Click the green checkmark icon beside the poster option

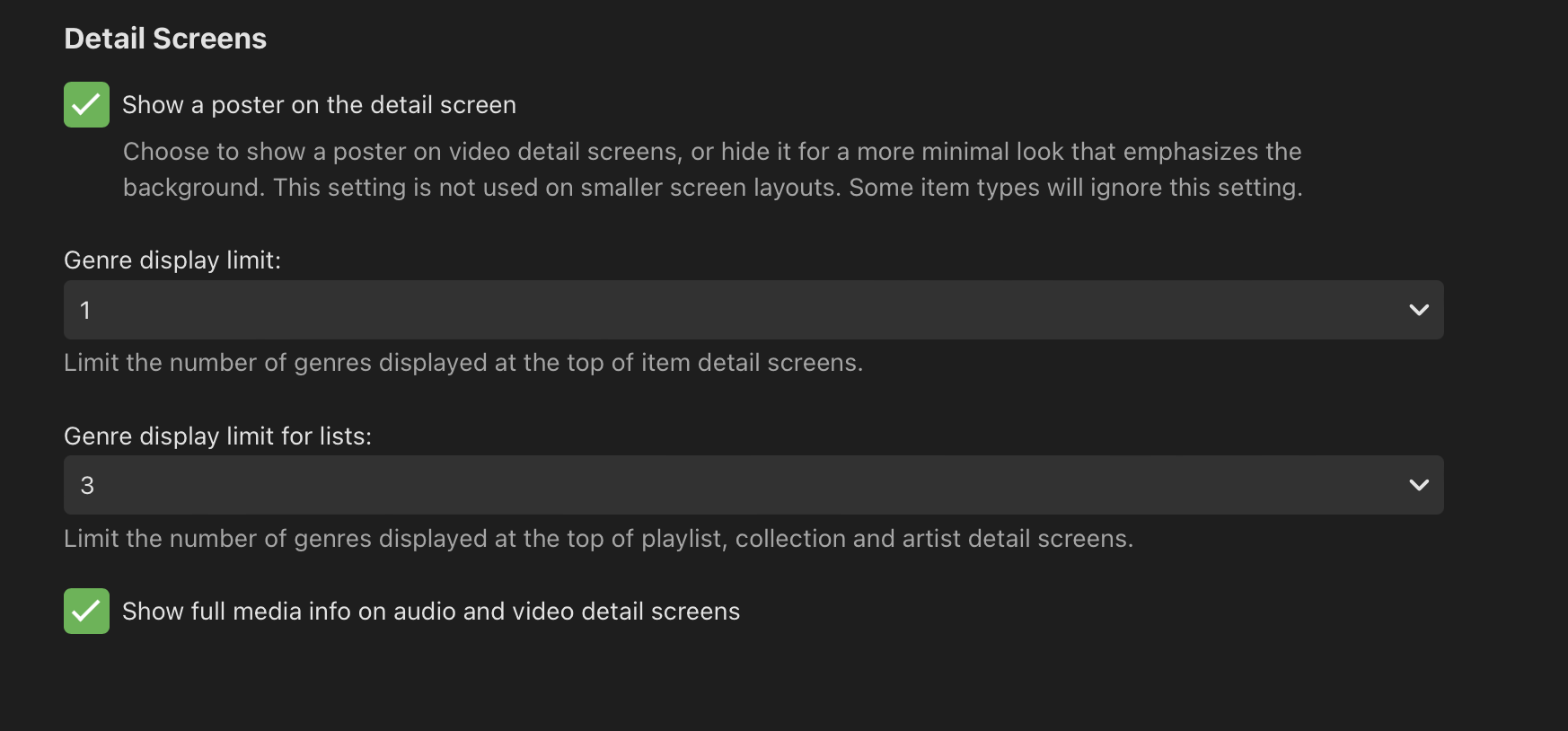[86, 105]
